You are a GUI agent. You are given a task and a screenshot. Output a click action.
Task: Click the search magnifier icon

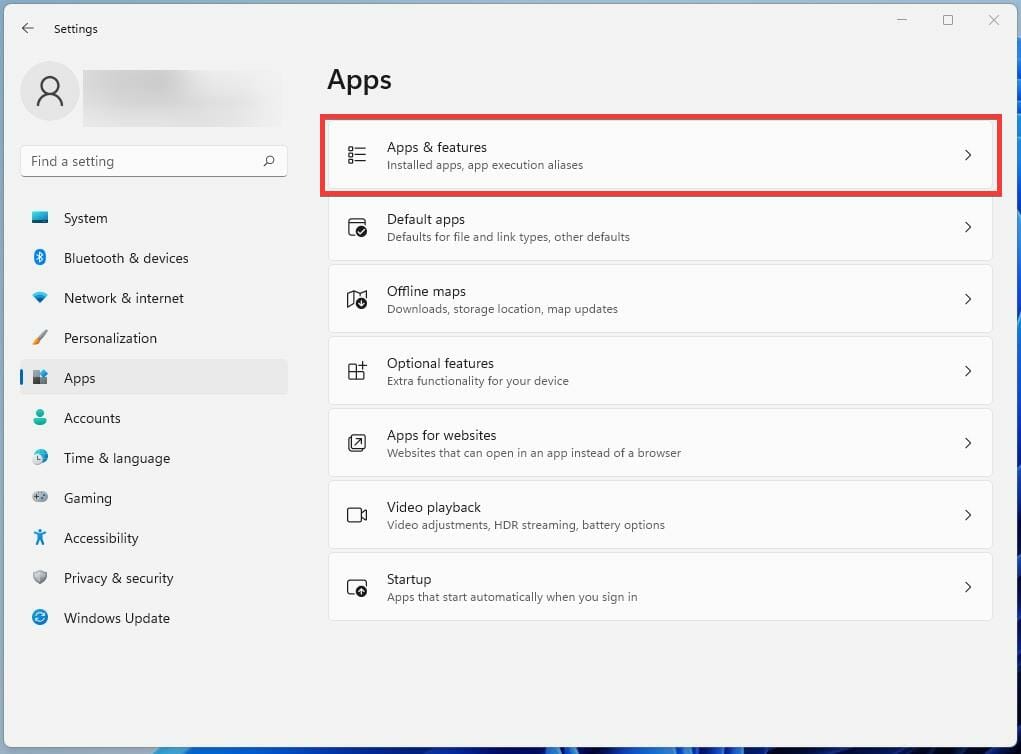click(269, 161)
